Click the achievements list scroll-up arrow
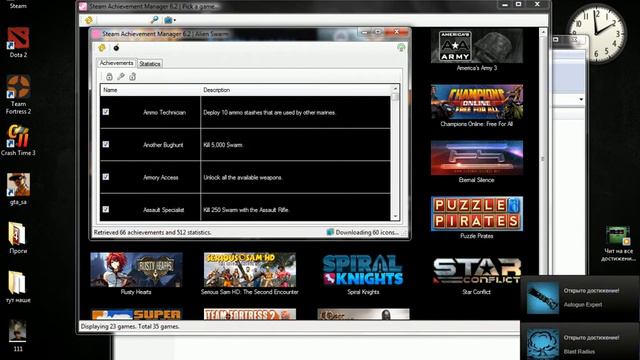The image size is (640, 360). (x=395, y=89)
